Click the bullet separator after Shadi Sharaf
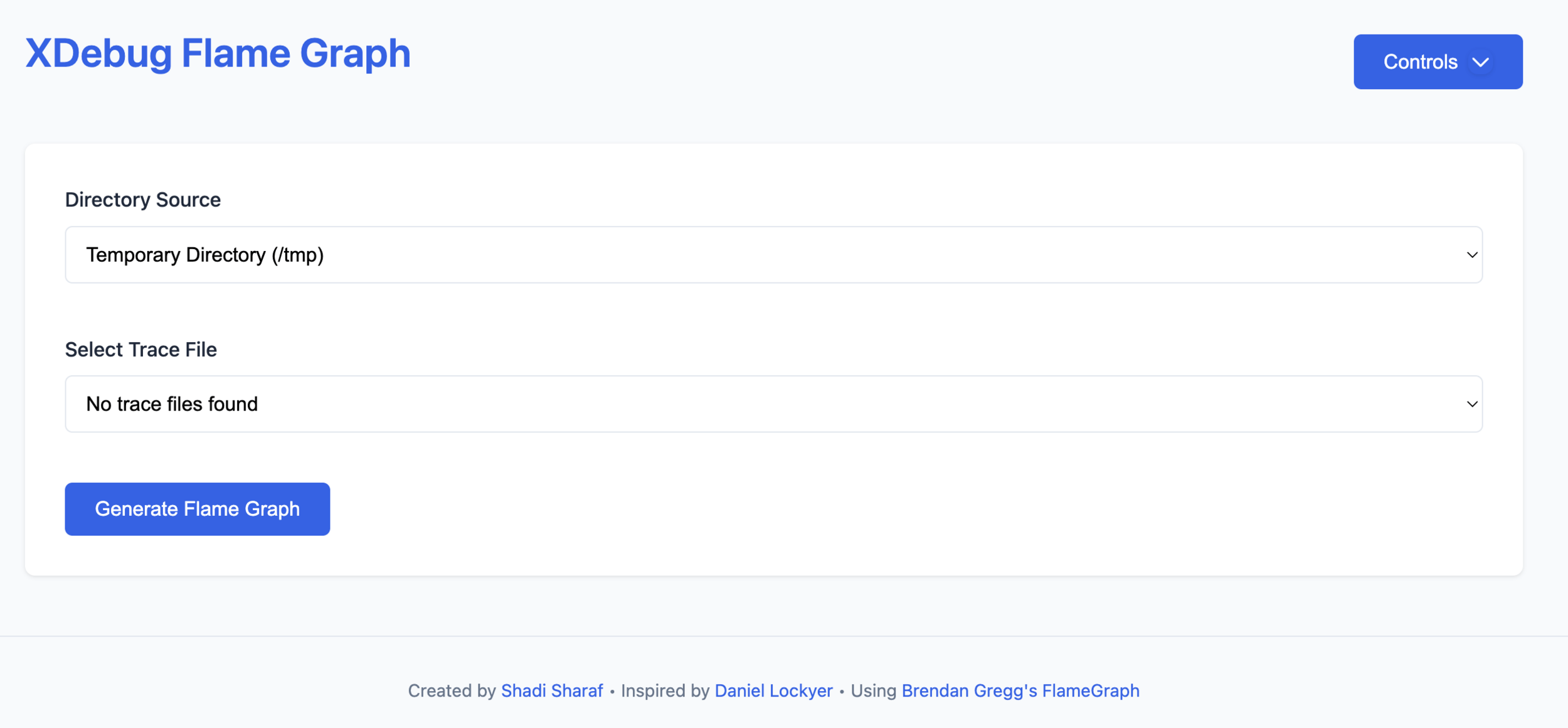This screenshot has width=1568, height=728. click(612, 691)
